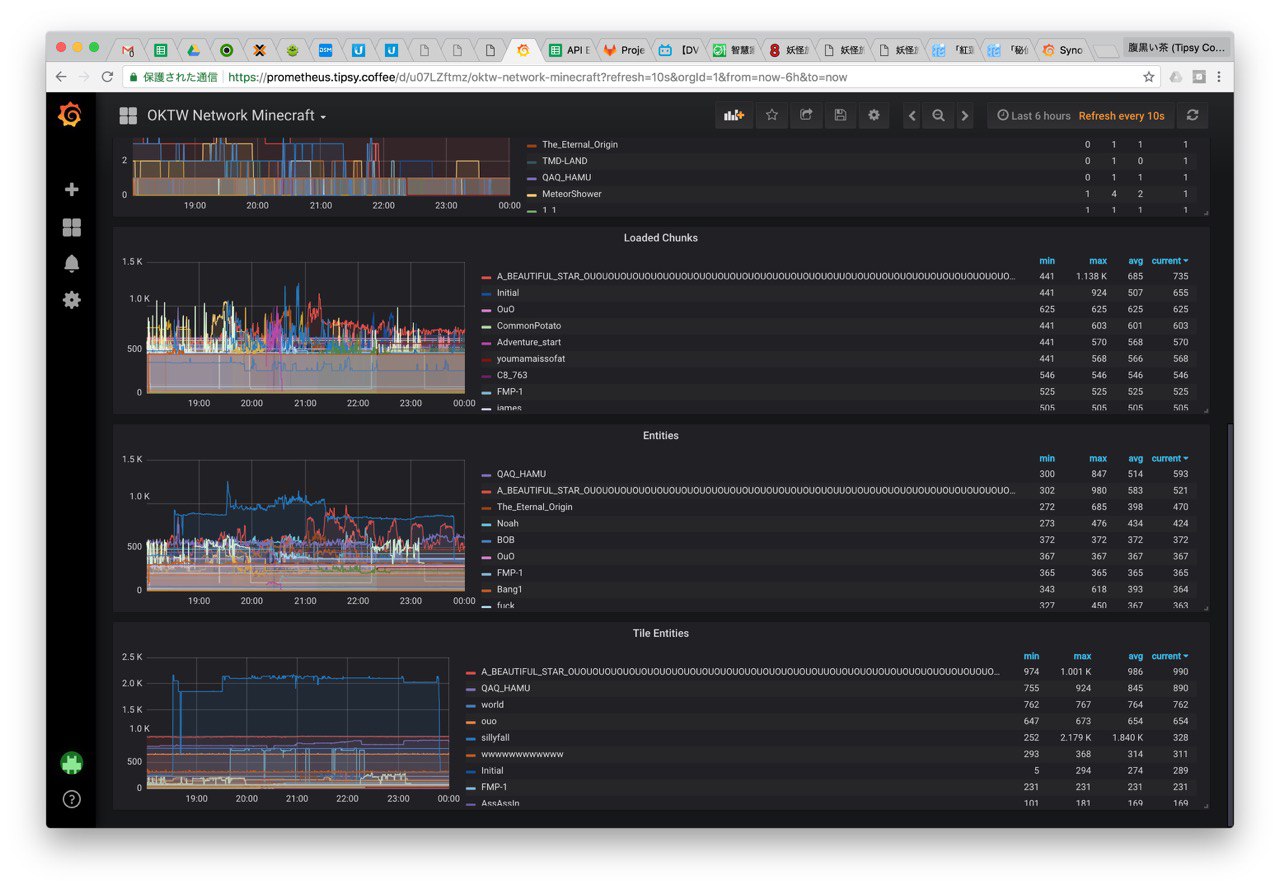Image resolution: width=1280 pixels, height=889 pixels.
Task: Switch to the 智慧 browser tab
Action: point(733,49)
